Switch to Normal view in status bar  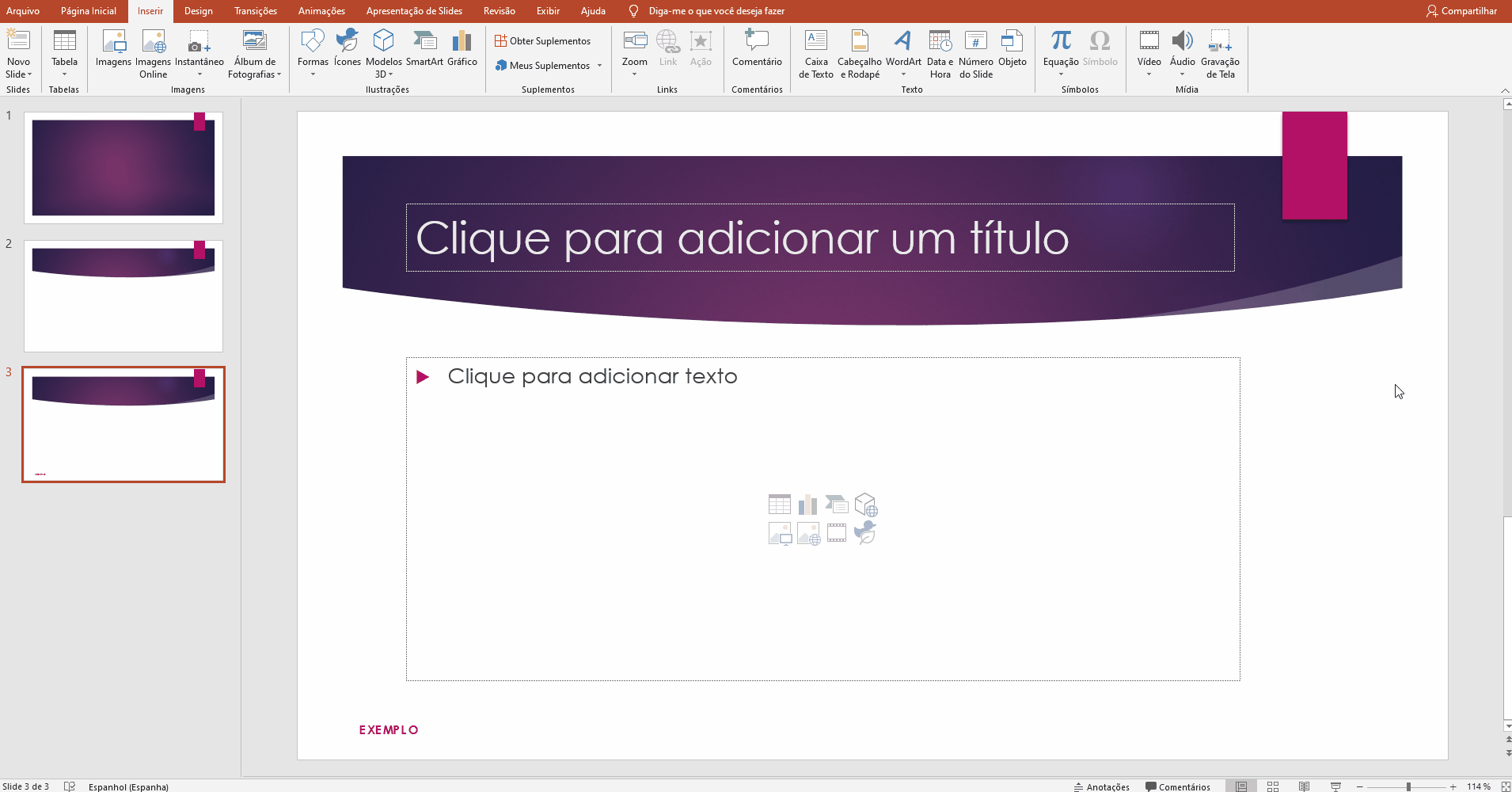[x=1241, y=786]
